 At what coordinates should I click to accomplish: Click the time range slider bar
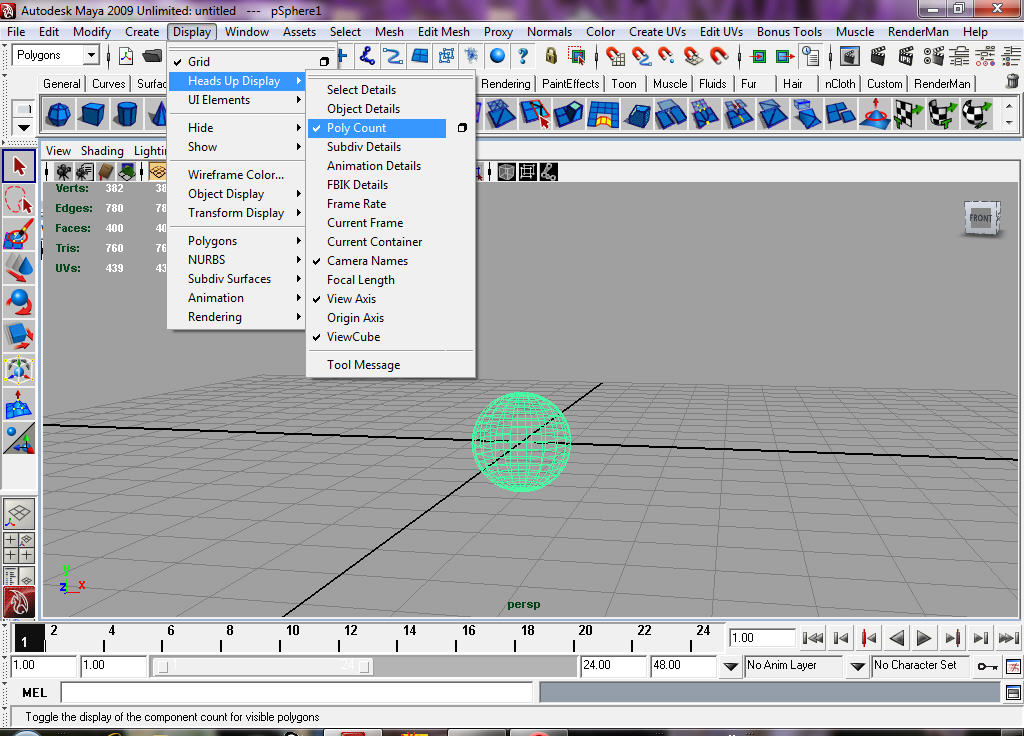click(263, 666)
